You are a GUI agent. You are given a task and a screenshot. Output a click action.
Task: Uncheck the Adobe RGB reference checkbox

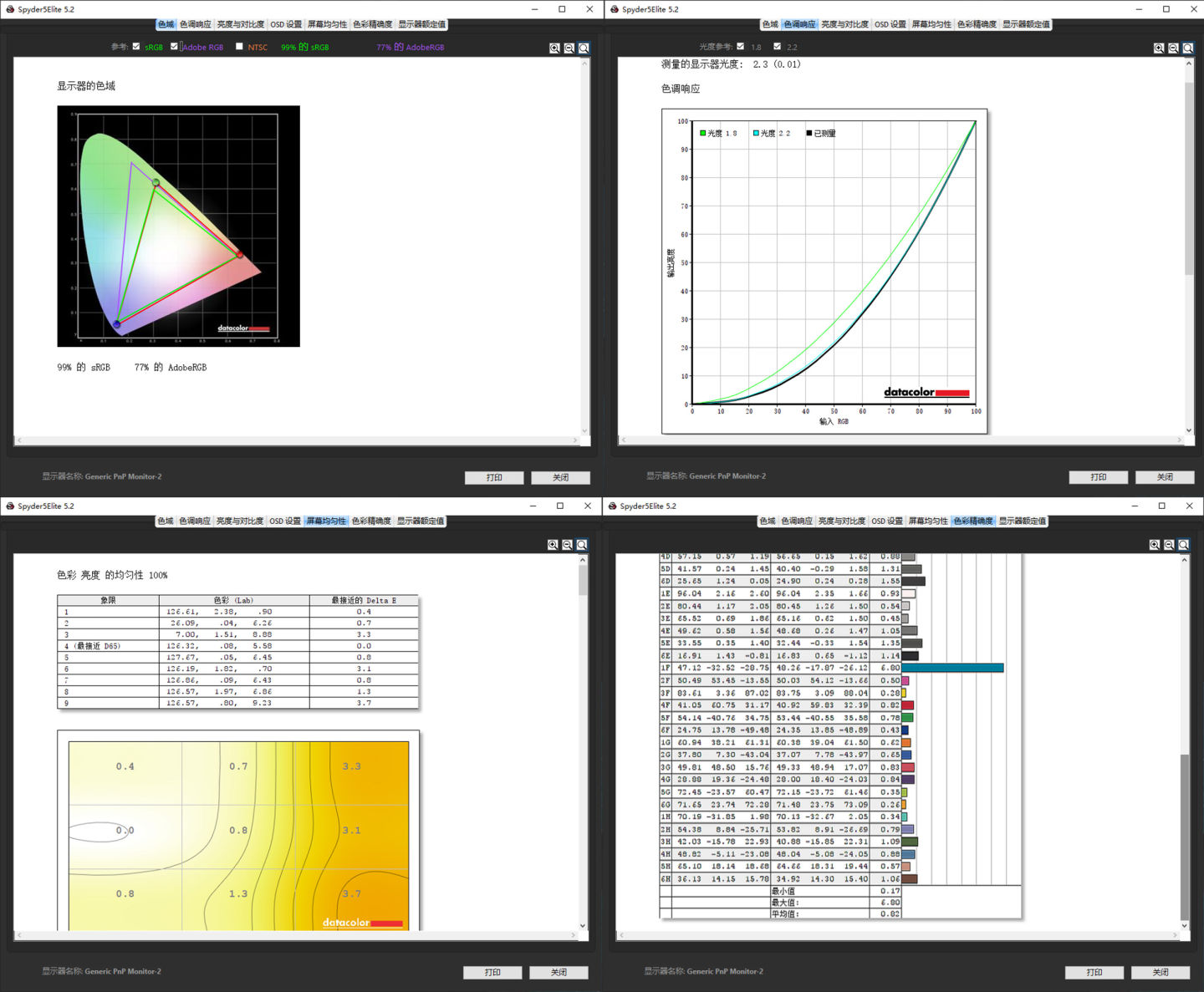[174, 47]
